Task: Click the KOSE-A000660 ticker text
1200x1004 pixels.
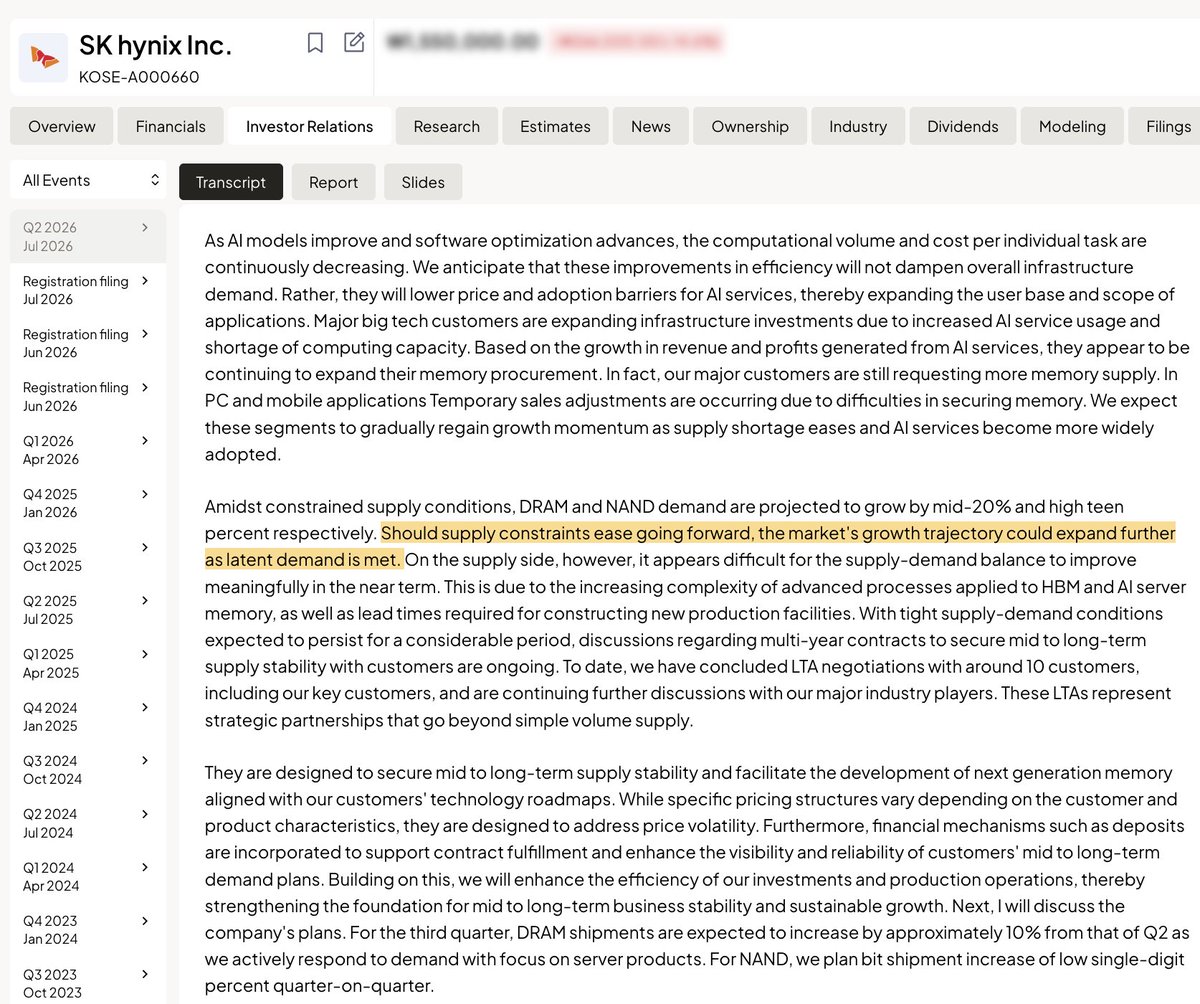Action: 139,77
